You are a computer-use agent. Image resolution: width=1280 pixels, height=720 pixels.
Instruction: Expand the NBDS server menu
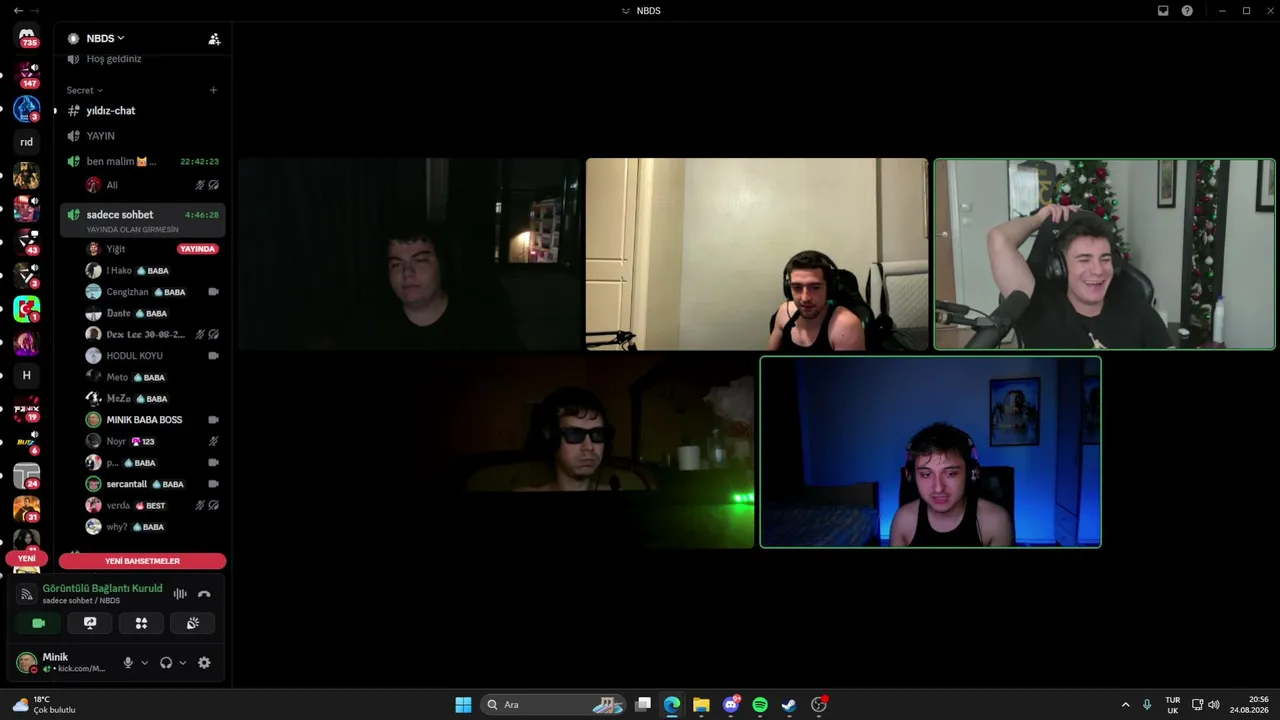coord(106,38)
